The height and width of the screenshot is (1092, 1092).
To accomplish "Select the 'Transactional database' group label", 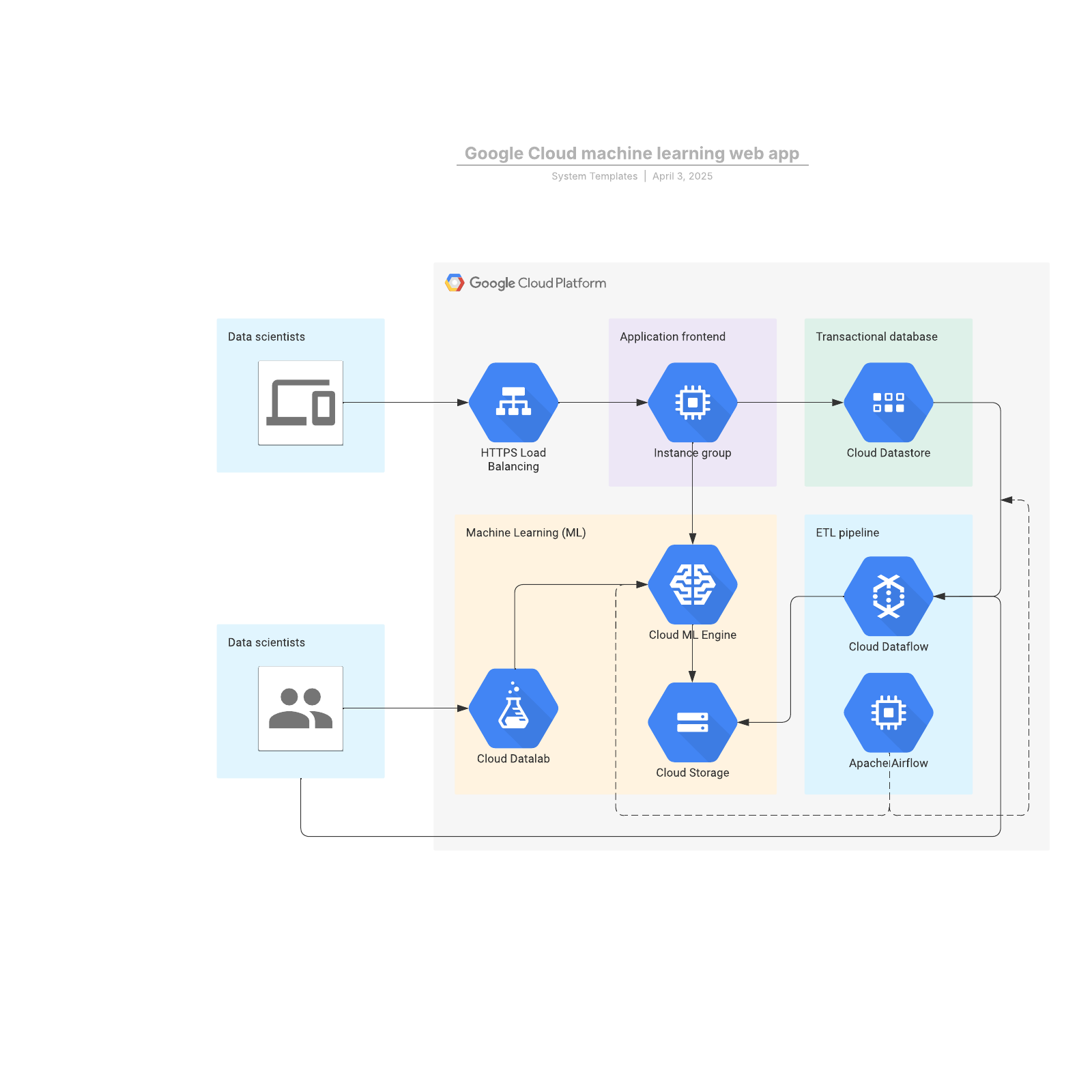I will [876, 336].
